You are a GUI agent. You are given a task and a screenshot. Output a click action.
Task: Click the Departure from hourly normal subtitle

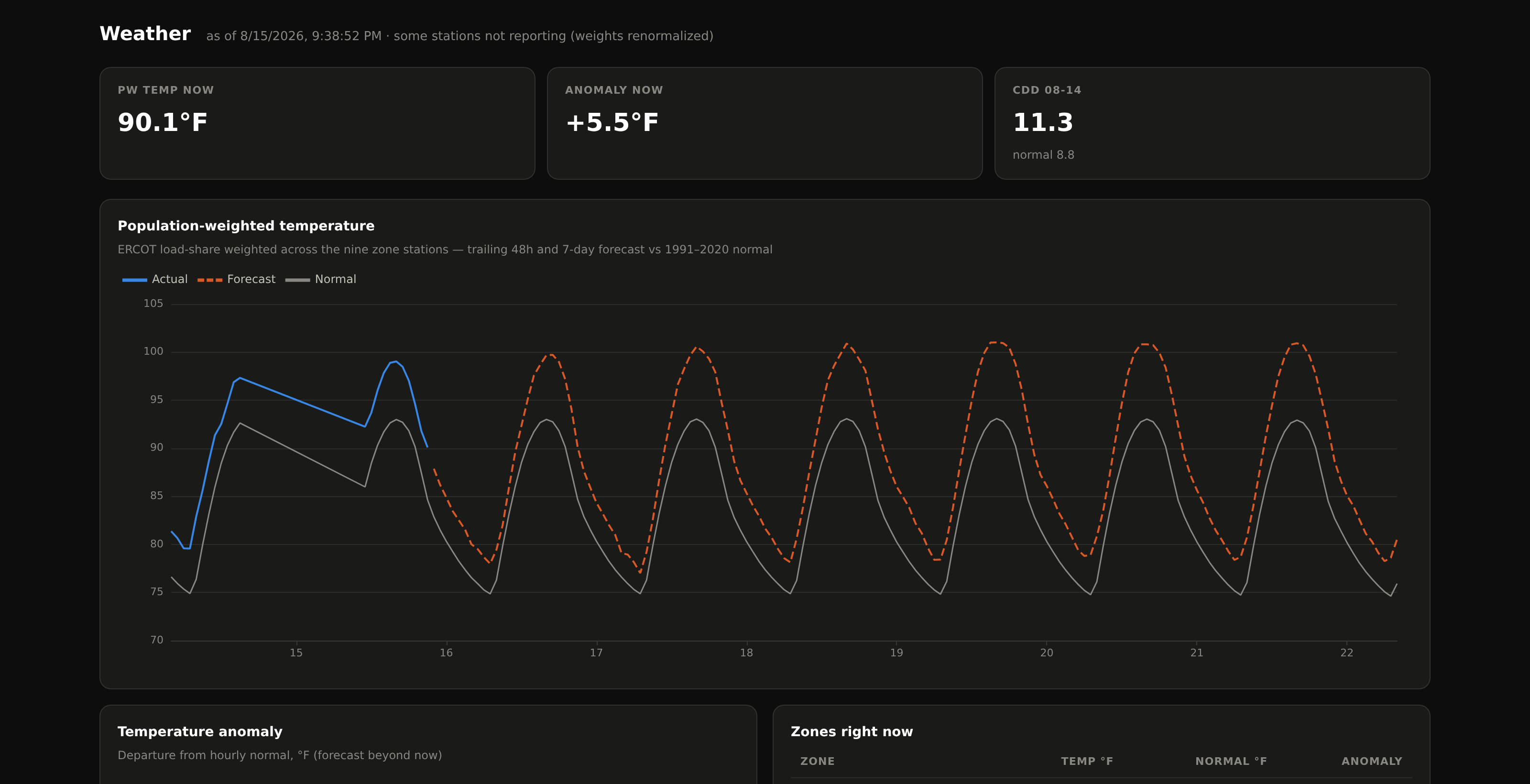[x=280, y=755]
